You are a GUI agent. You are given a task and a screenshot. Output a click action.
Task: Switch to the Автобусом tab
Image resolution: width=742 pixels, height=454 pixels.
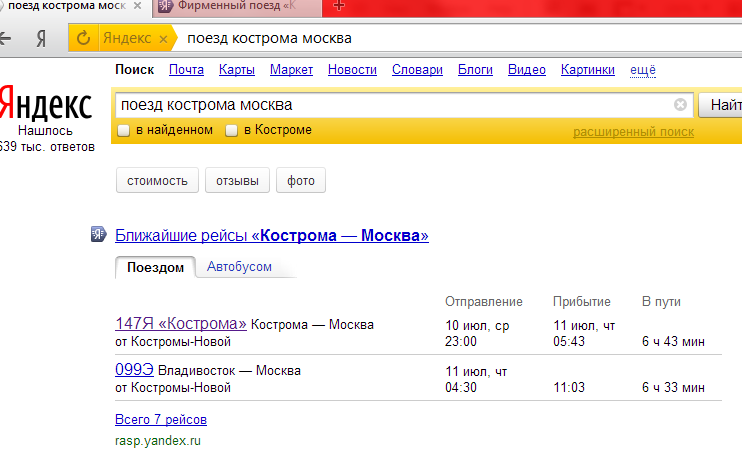tap(239, 267)
